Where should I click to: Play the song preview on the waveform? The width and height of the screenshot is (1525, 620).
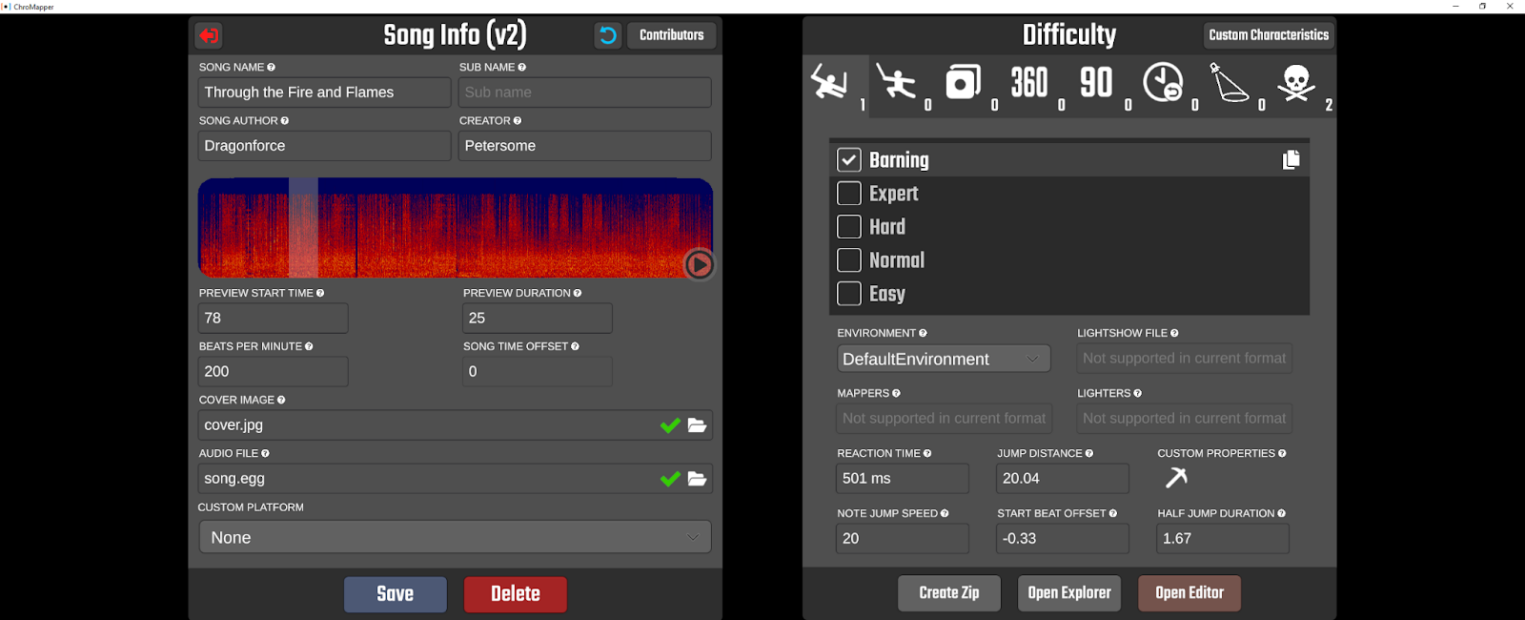coord(699,264)
